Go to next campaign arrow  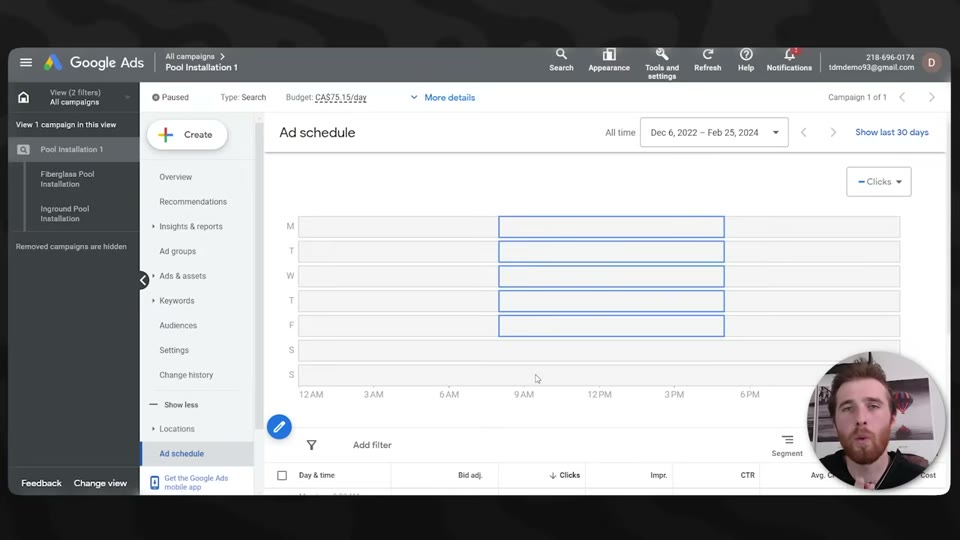[931, 97]
